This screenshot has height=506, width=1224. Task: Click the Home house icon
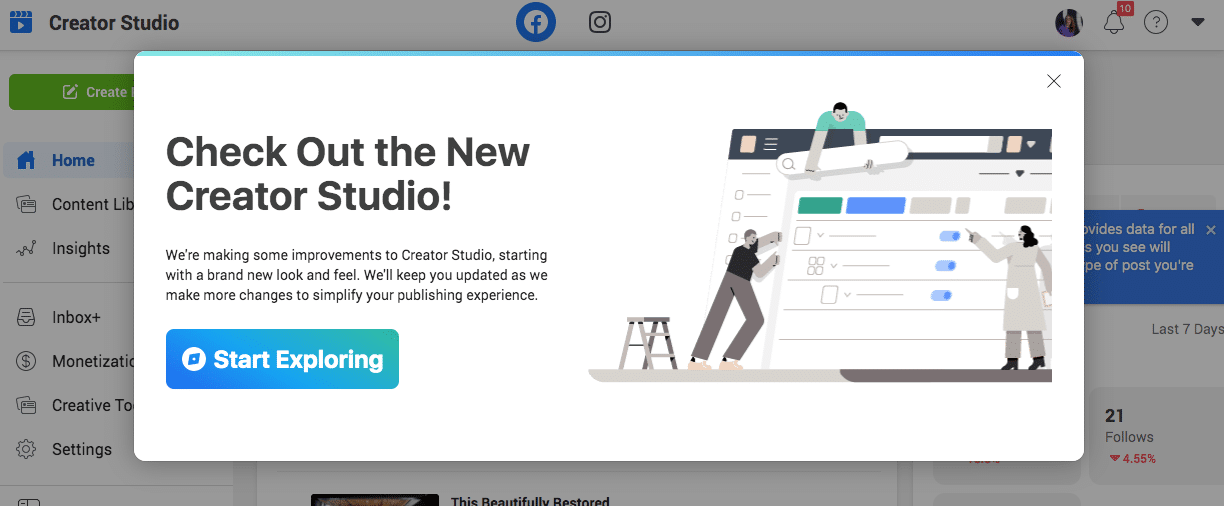pos(26,160)
